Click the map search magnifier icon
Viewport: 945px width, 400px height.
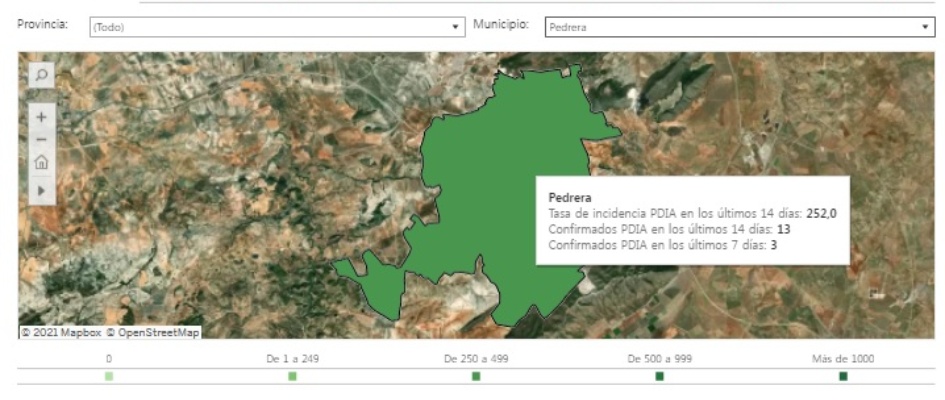coord(41,75)
